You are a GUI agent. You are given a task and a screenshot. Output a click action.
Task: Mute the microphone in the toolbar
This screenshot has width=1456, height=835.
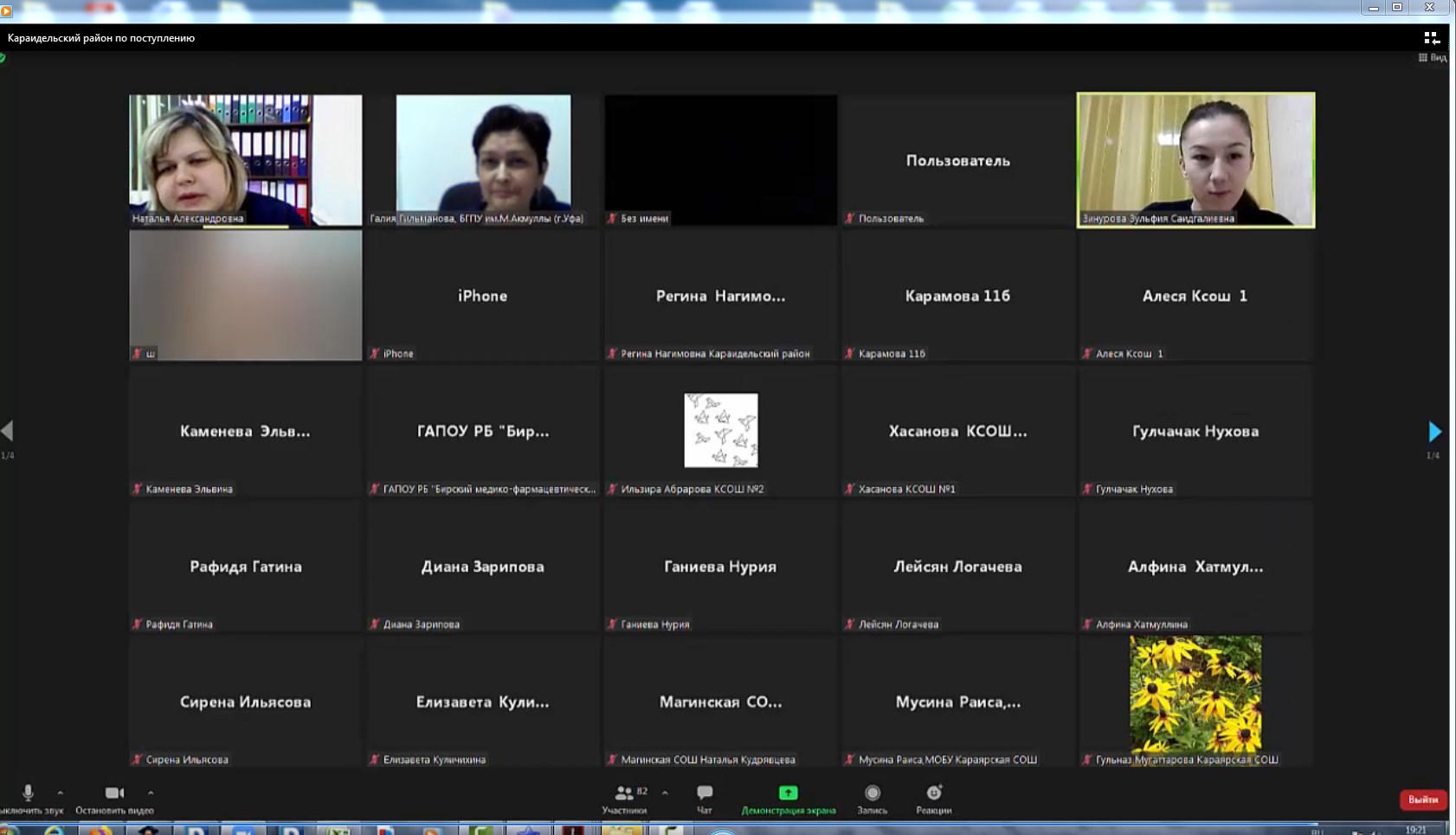click(x=28, y=793)
